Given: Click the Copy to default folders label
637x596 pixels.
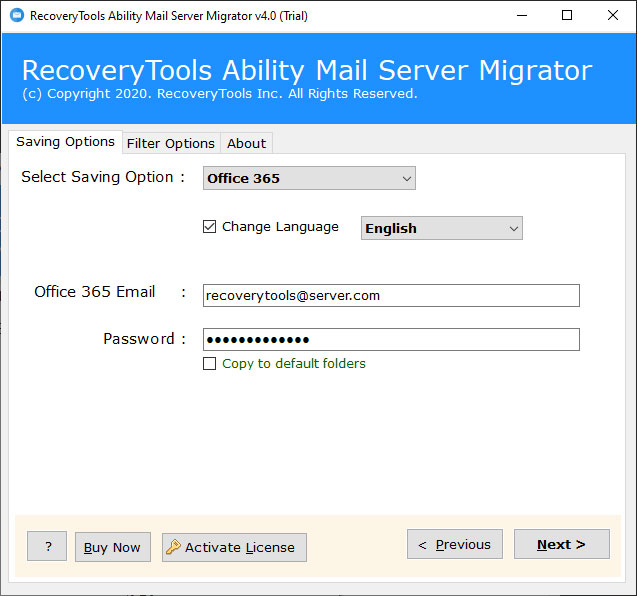Looking at the screenshot, I should 294,363.
